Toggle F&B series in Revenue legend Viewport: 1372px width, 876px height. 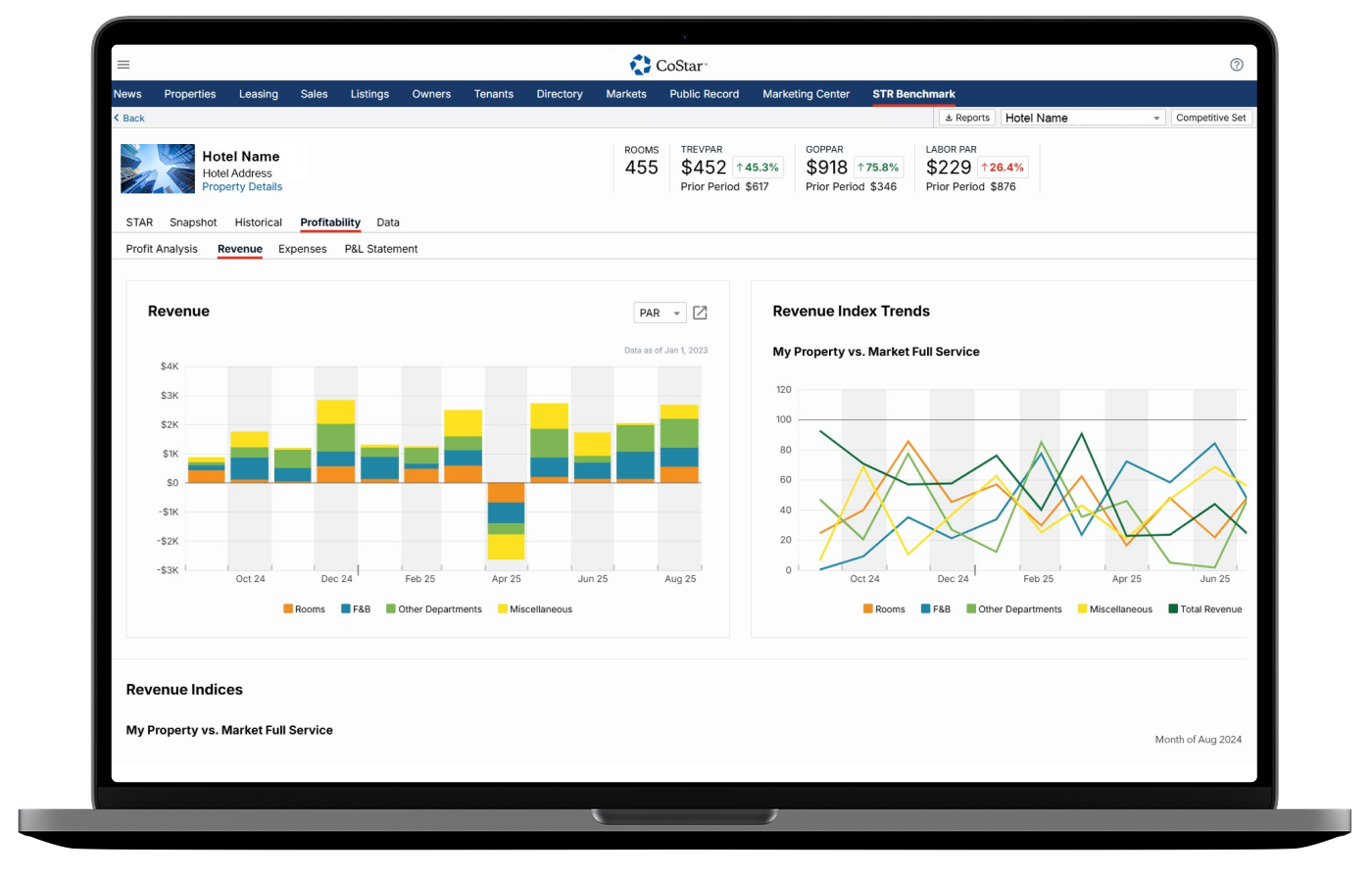[355, 609]
